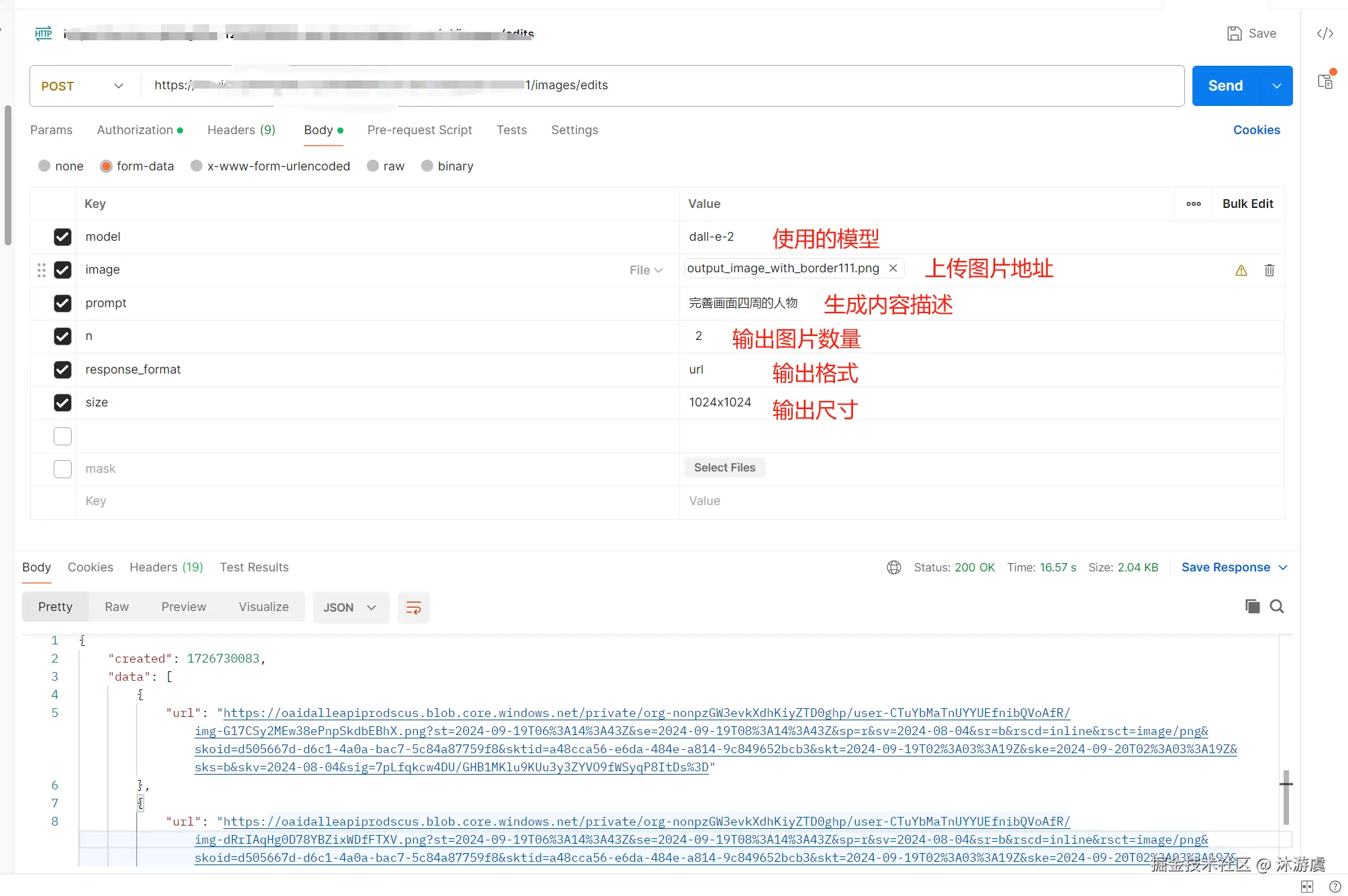Select the raw body type radio

coord(373,166)
